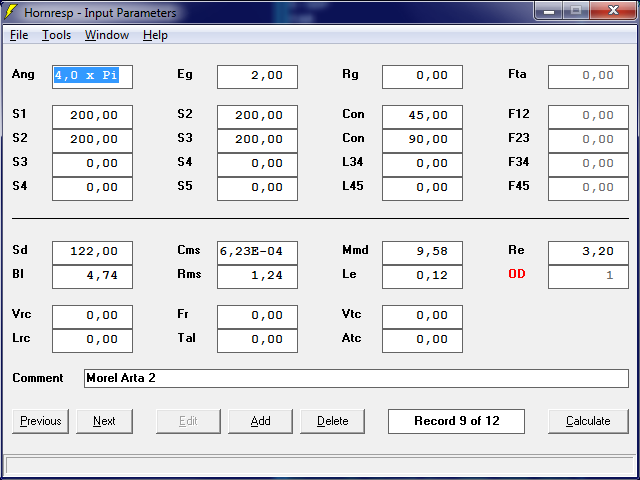Click the Lrc input field

(92, 340)
